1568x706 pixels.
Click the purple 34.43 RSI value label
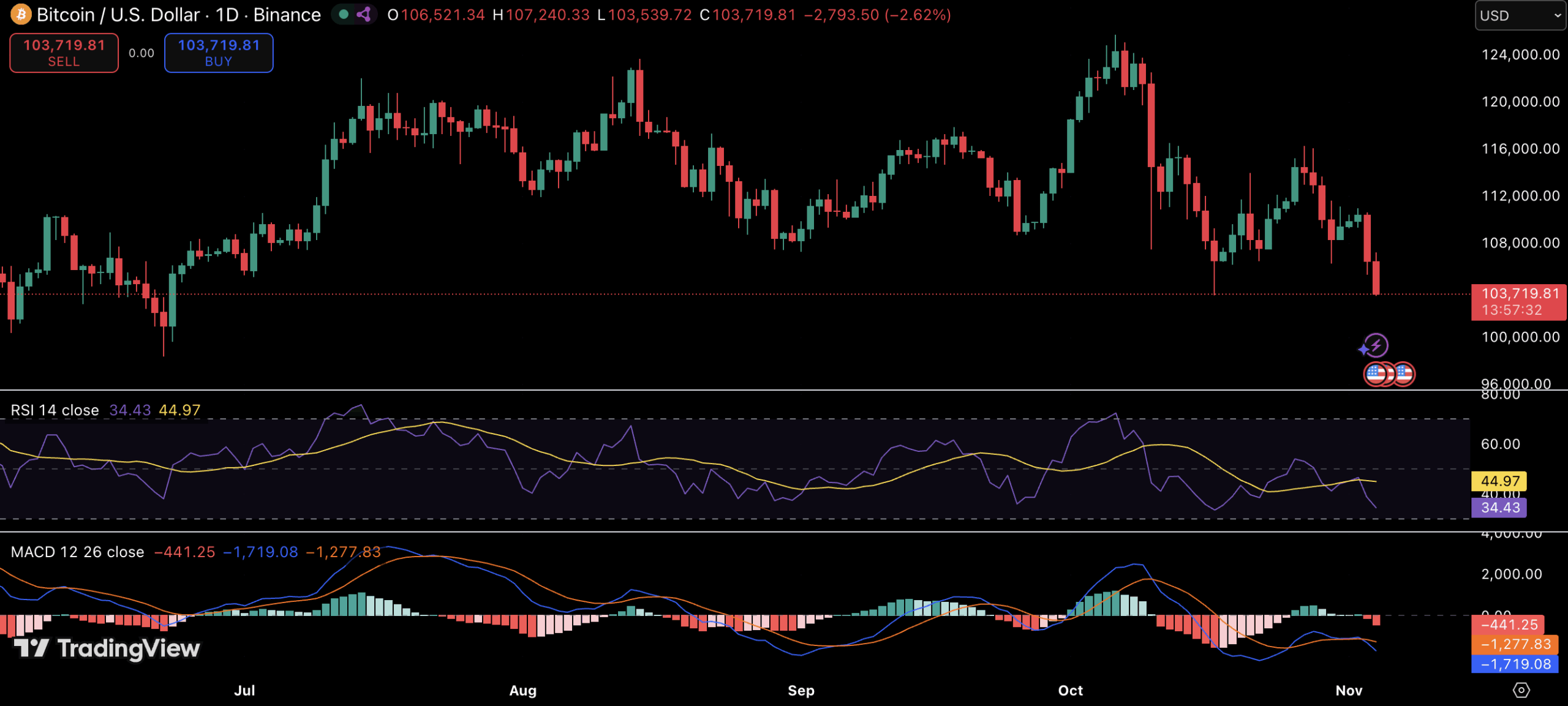pyautogui.click(x=1498, y=507)
